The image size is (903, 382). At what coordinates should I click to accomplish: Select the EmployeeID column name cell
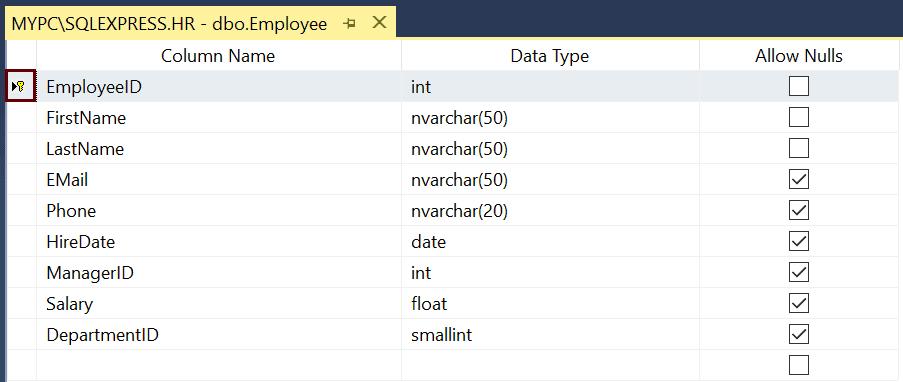coord(219,86)
